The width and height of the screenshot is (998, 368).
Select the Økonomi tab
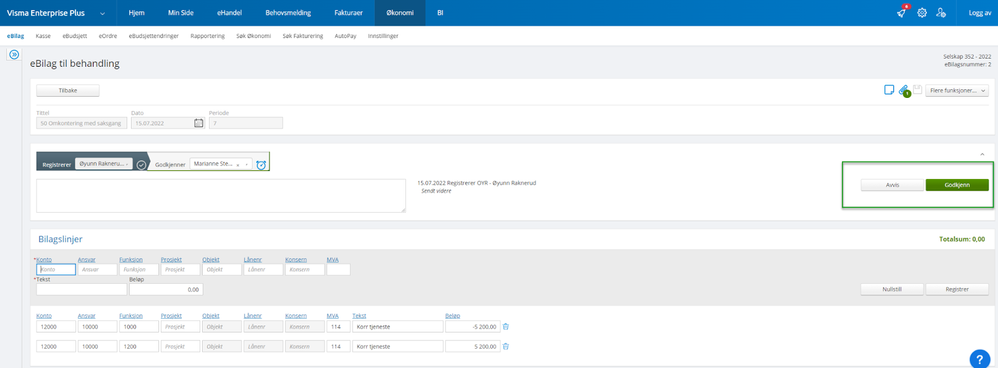click(400, 13)
